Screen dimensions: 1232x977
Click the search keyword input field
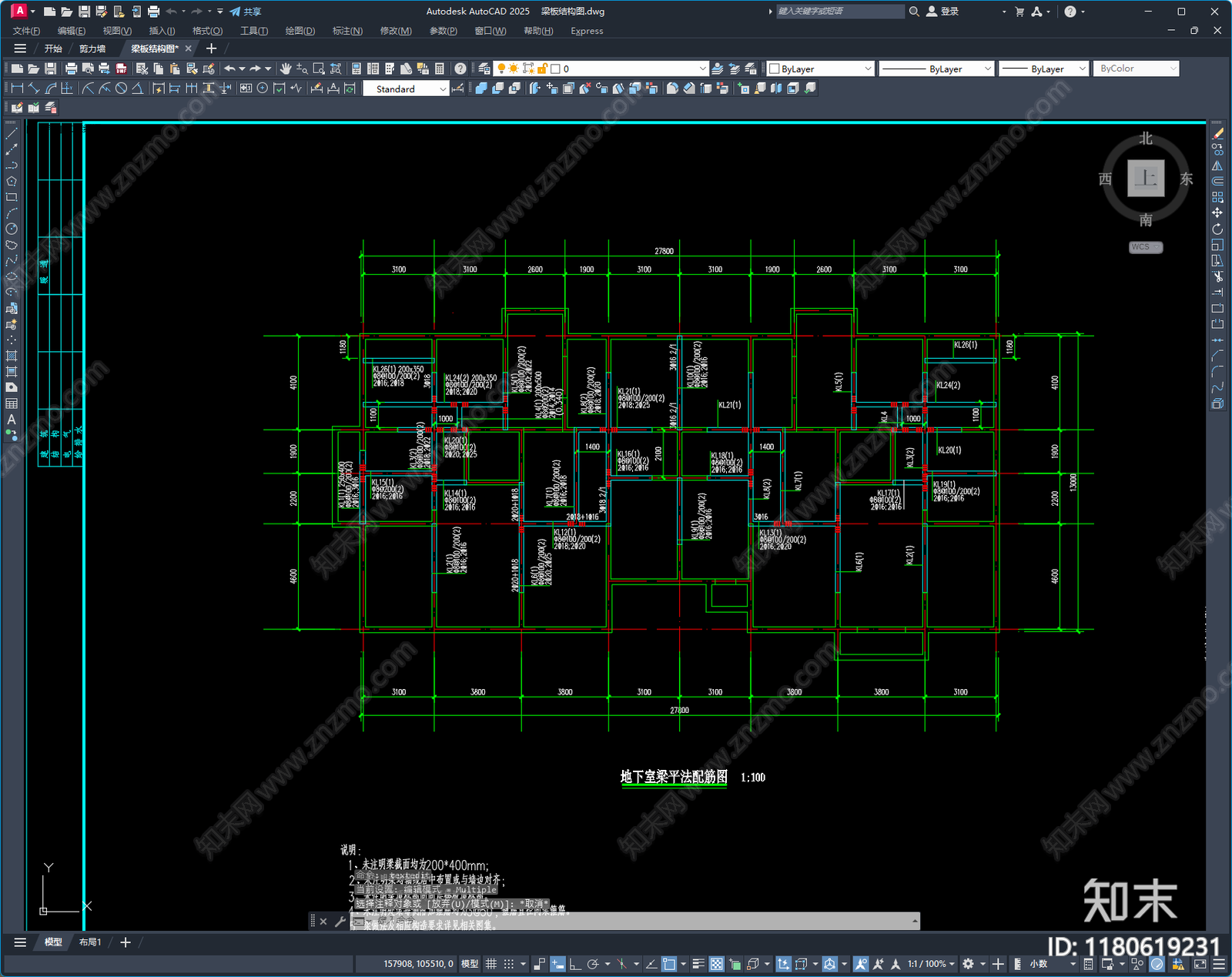[x=840, y=12]
